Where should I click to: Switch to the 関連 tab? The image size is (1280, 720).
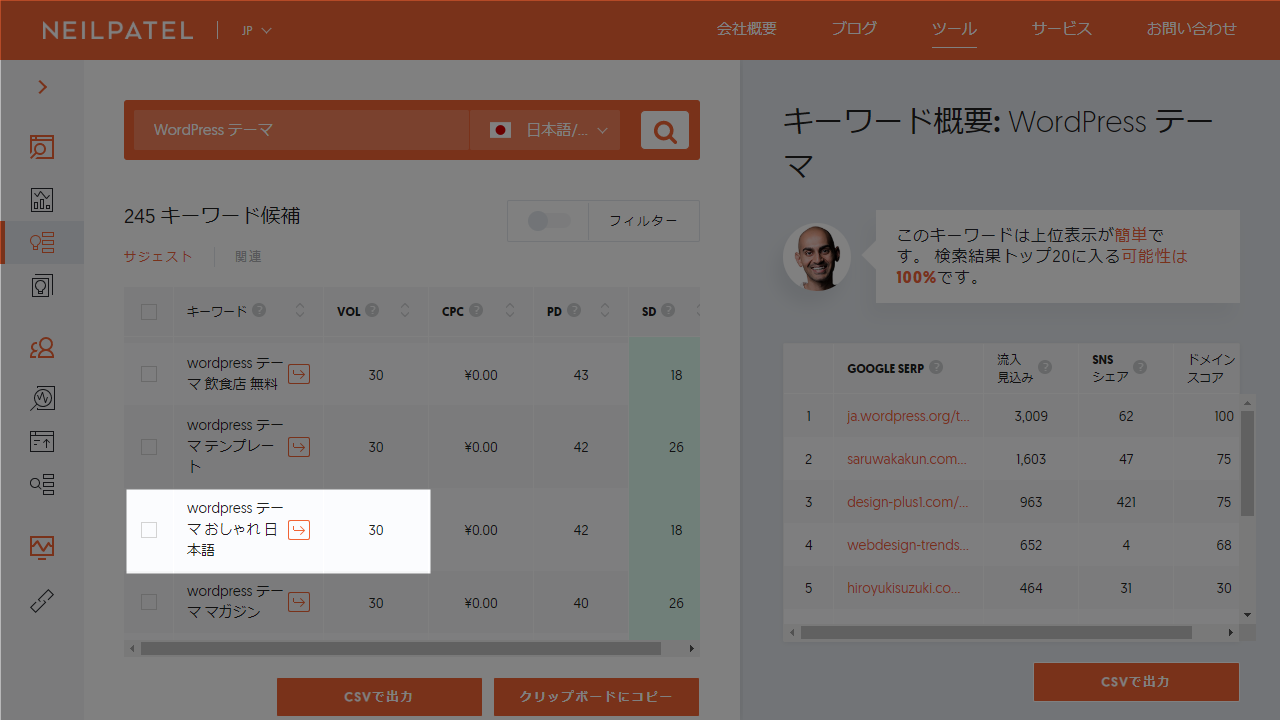click(x=248, y=256)
